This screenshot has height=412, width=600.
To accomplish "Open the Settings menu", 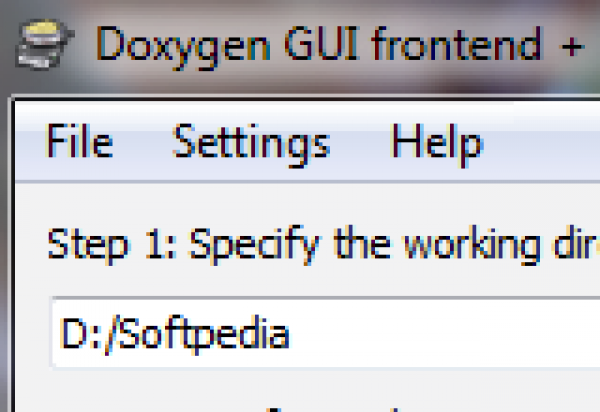I will point(251,143).
